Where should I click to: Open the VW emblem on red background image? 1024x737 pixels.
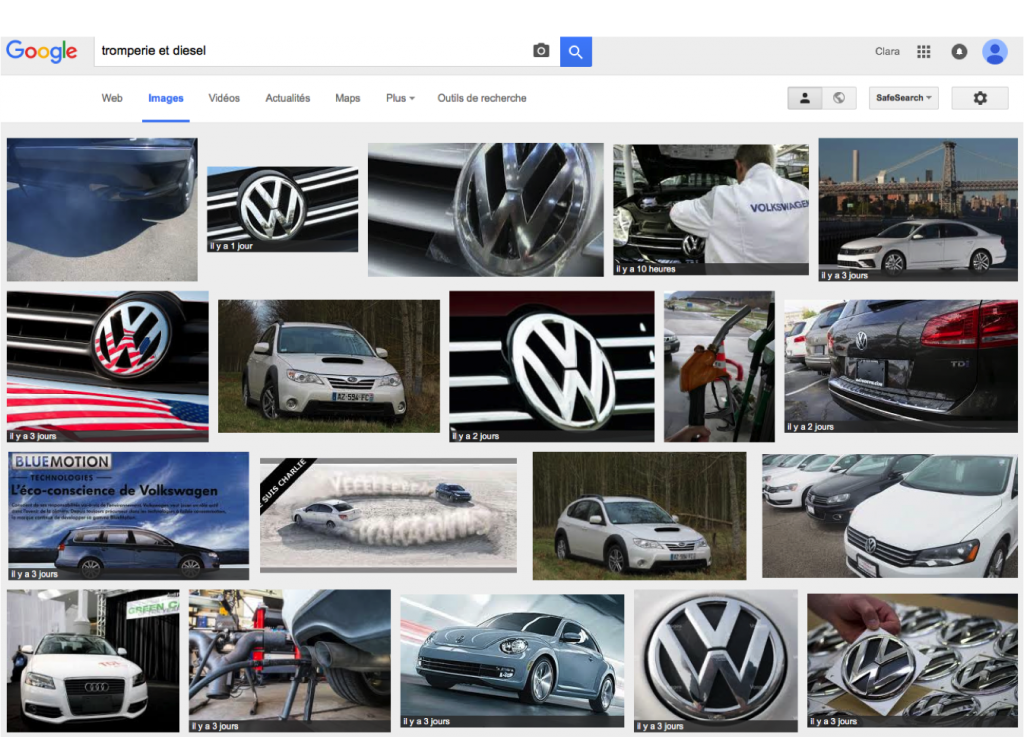pos(552,366)
